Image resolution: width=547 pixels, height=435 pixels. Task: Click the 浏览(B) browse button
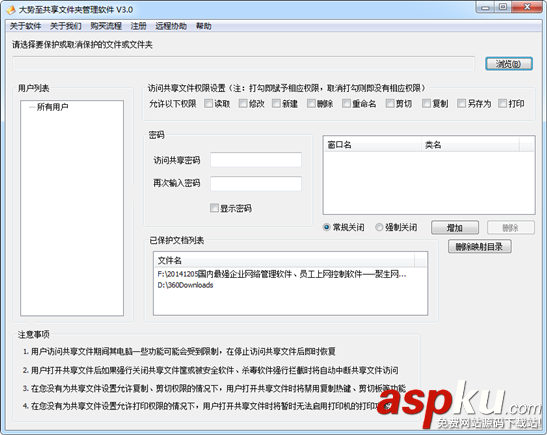509,64
